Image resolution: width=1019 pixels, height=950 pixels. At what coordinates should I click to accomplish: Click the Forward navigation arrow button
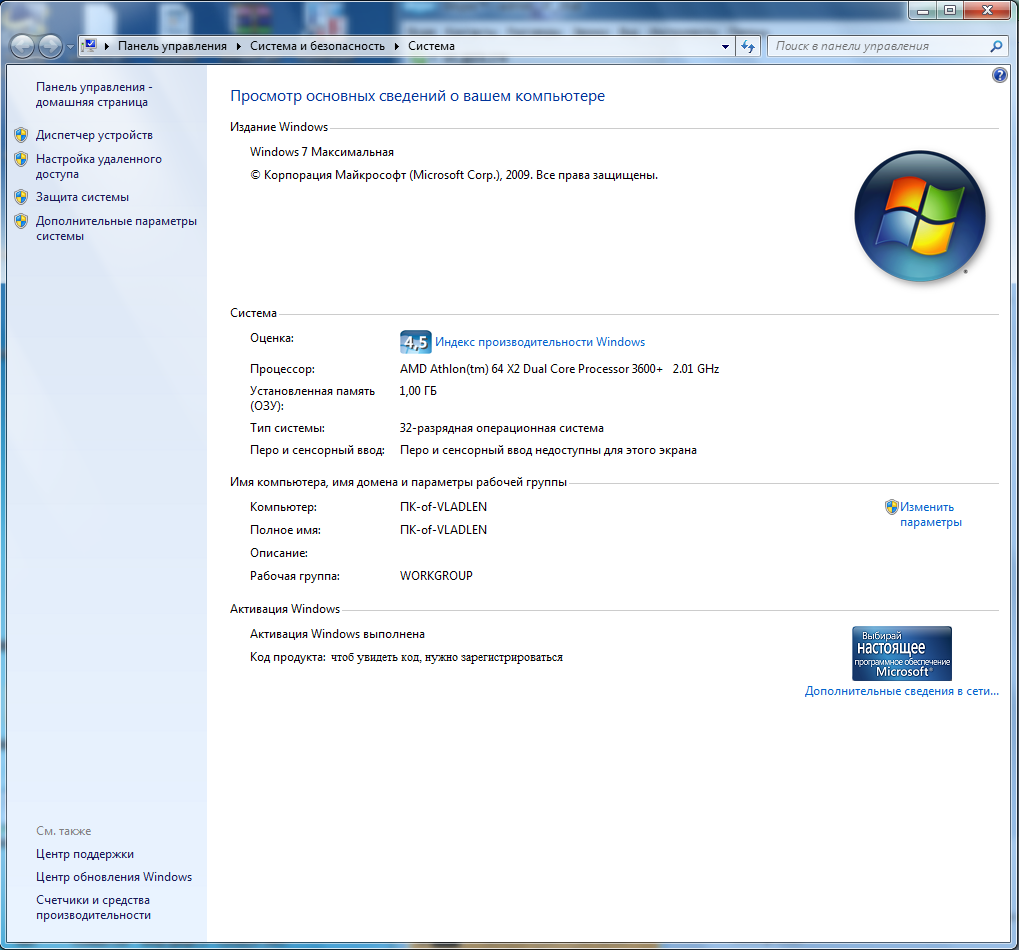click(x=49, y=46)
